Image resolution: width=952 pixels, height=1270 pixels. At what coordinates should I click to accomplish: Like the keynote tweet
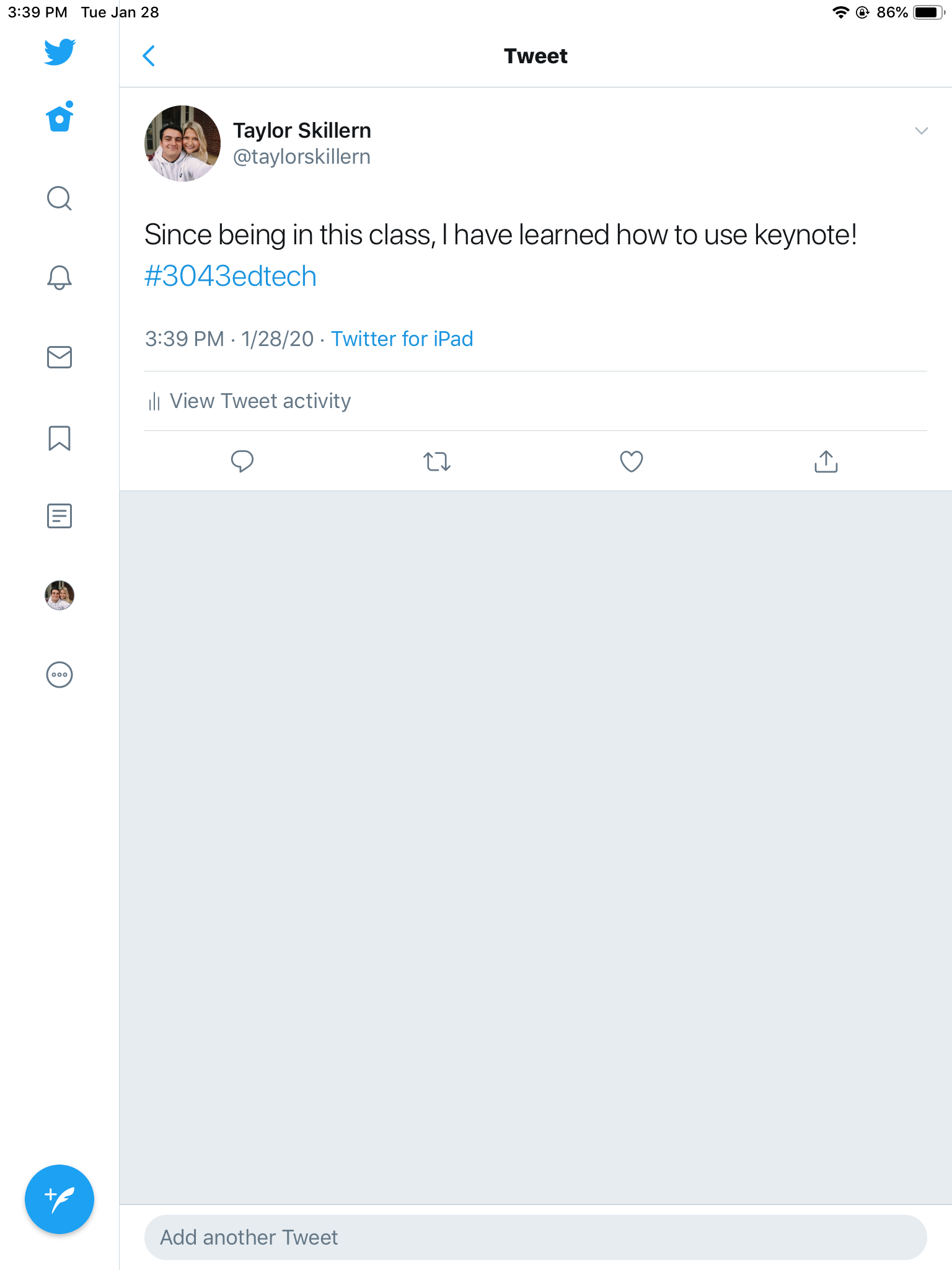pyautogui.click(x=631, y=461)
